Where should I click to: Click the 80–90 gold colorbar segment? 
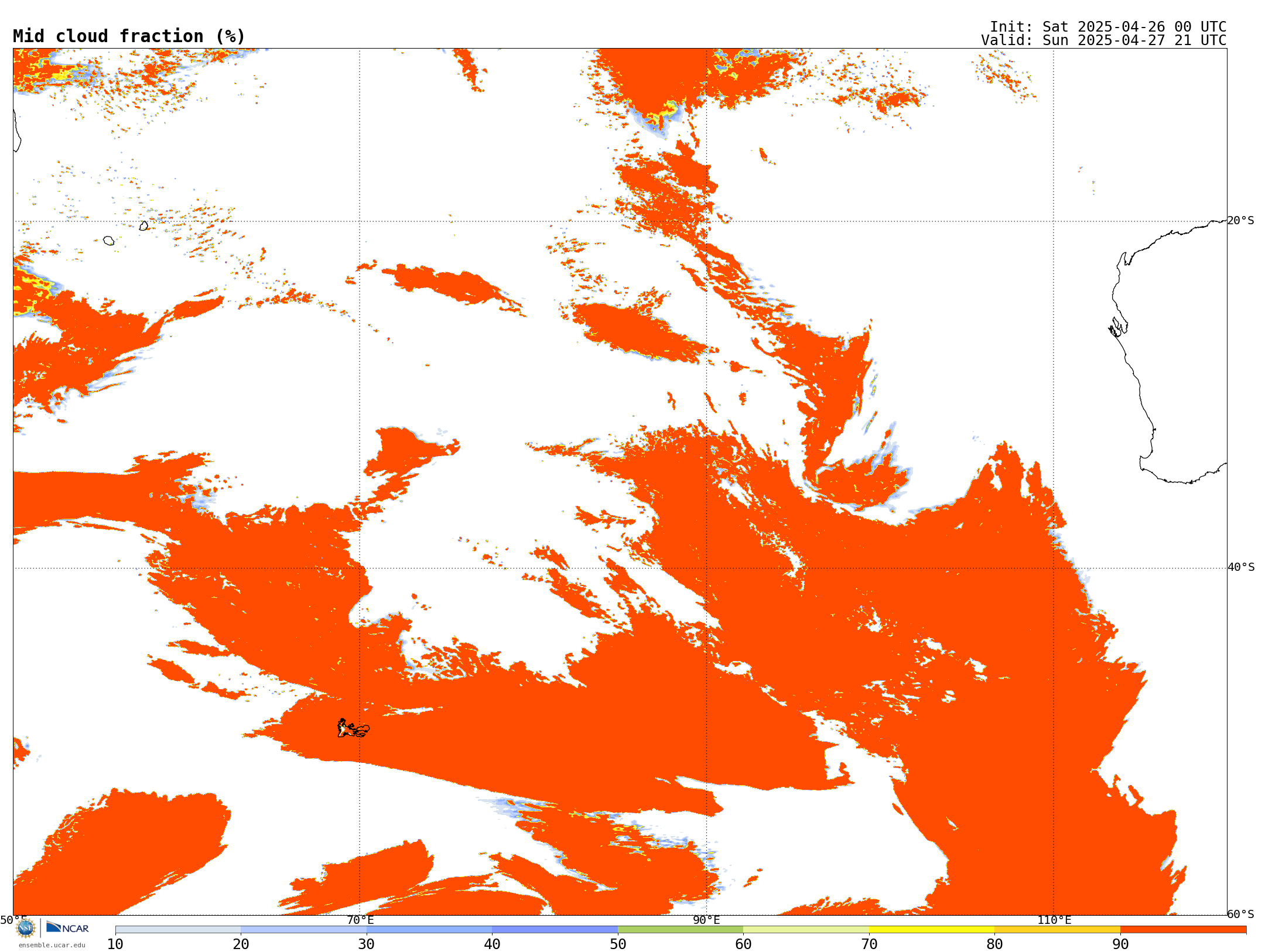[1057, 930]
